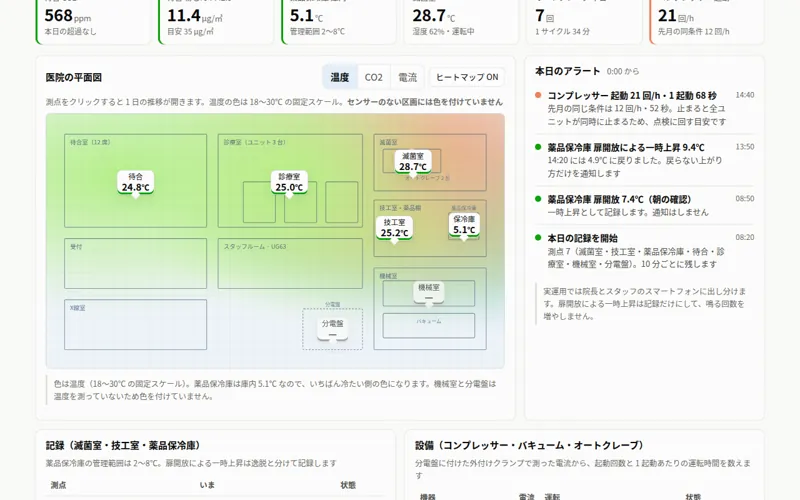Click the 13:50 alert timestamp
The width and height of the screenshot is (800, 500).
tap(744, 147)
